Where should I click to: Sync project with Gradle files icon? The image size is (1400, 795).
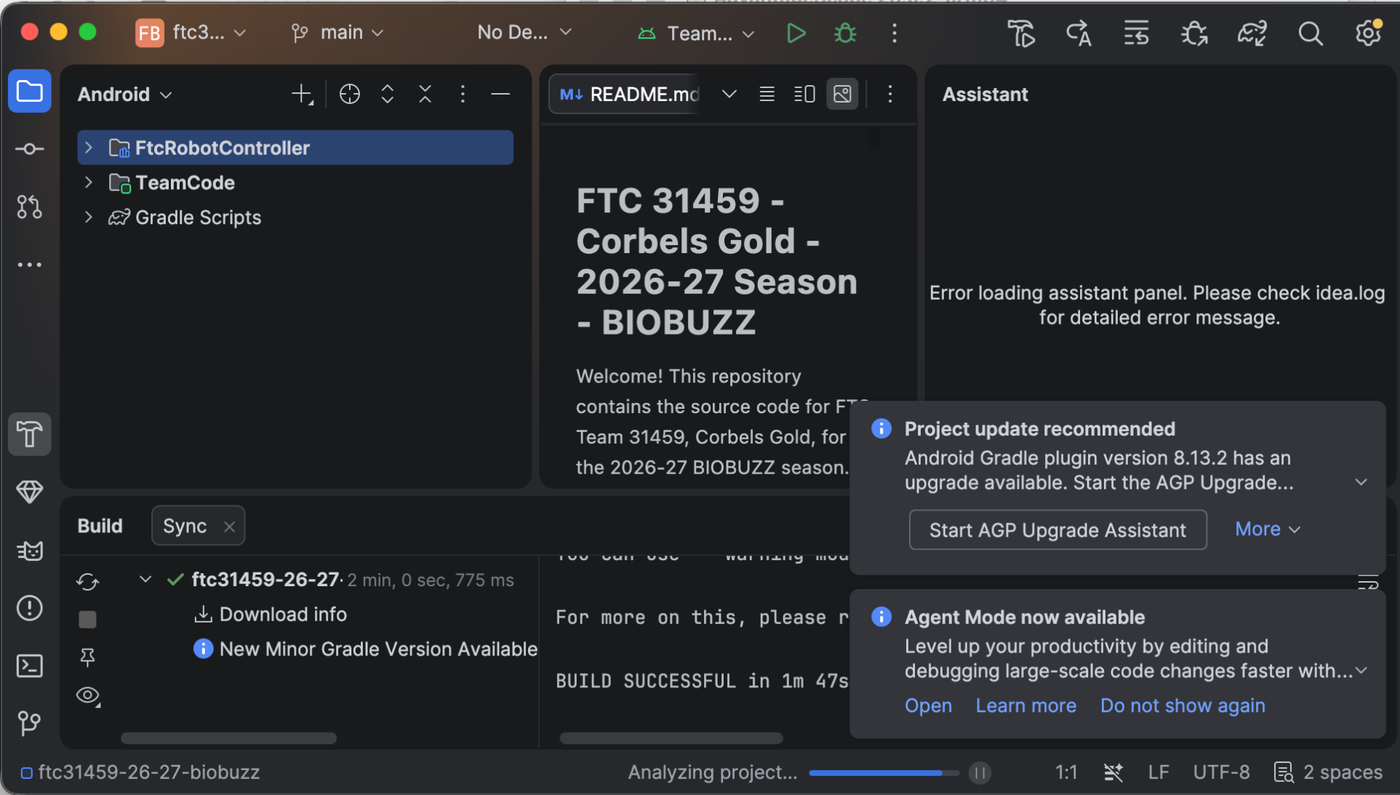coord(1252,33)
